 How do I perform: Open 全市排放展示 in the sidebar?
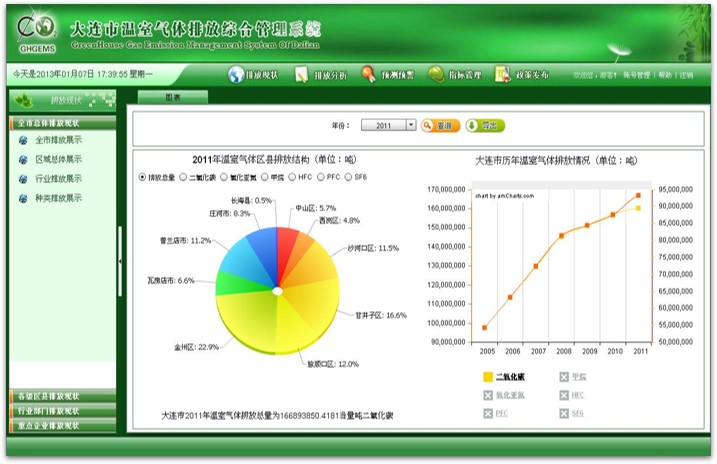click(x=58, y=141)
